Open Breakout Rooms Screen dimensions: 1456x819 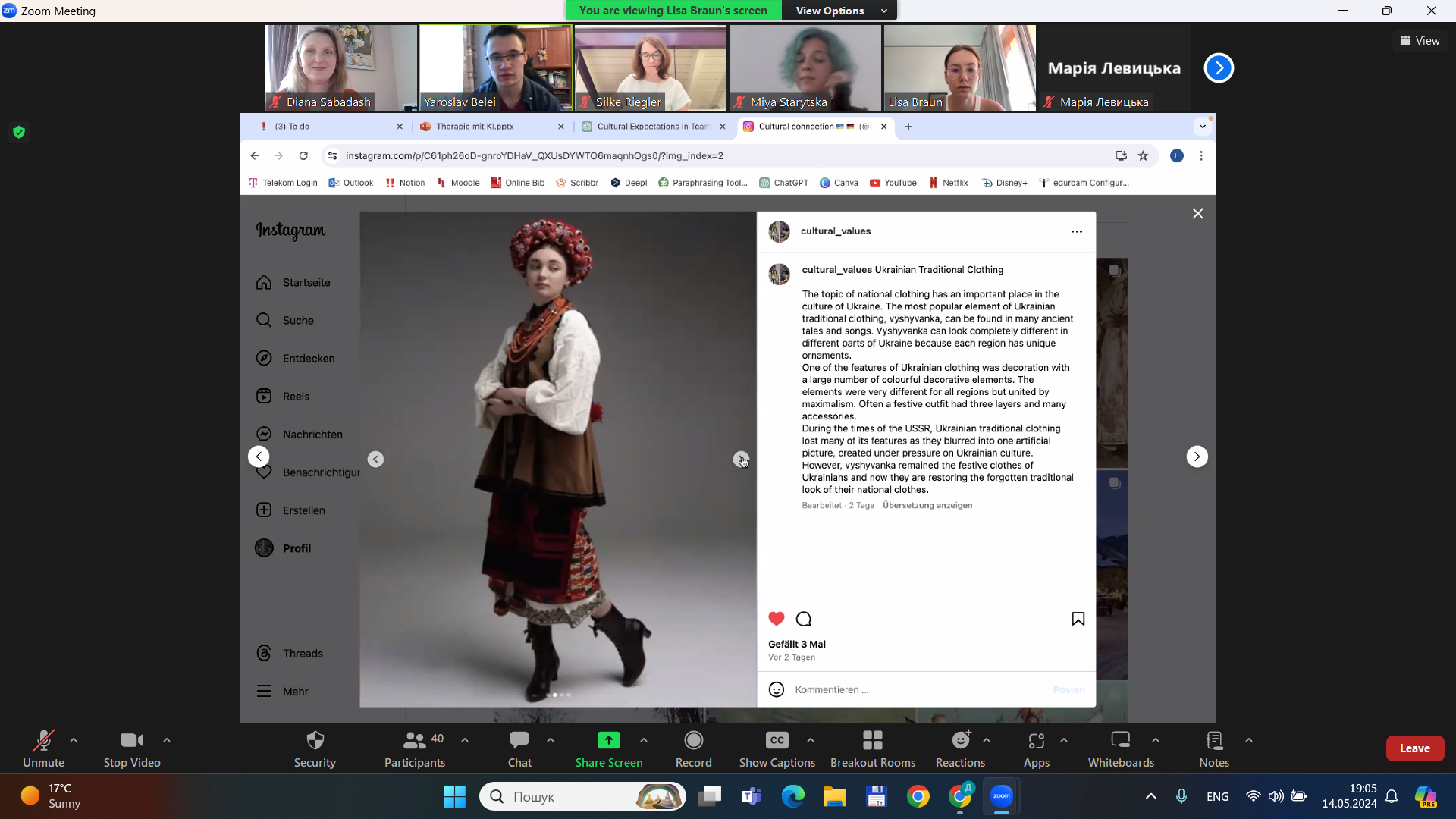tap(872, 748)
